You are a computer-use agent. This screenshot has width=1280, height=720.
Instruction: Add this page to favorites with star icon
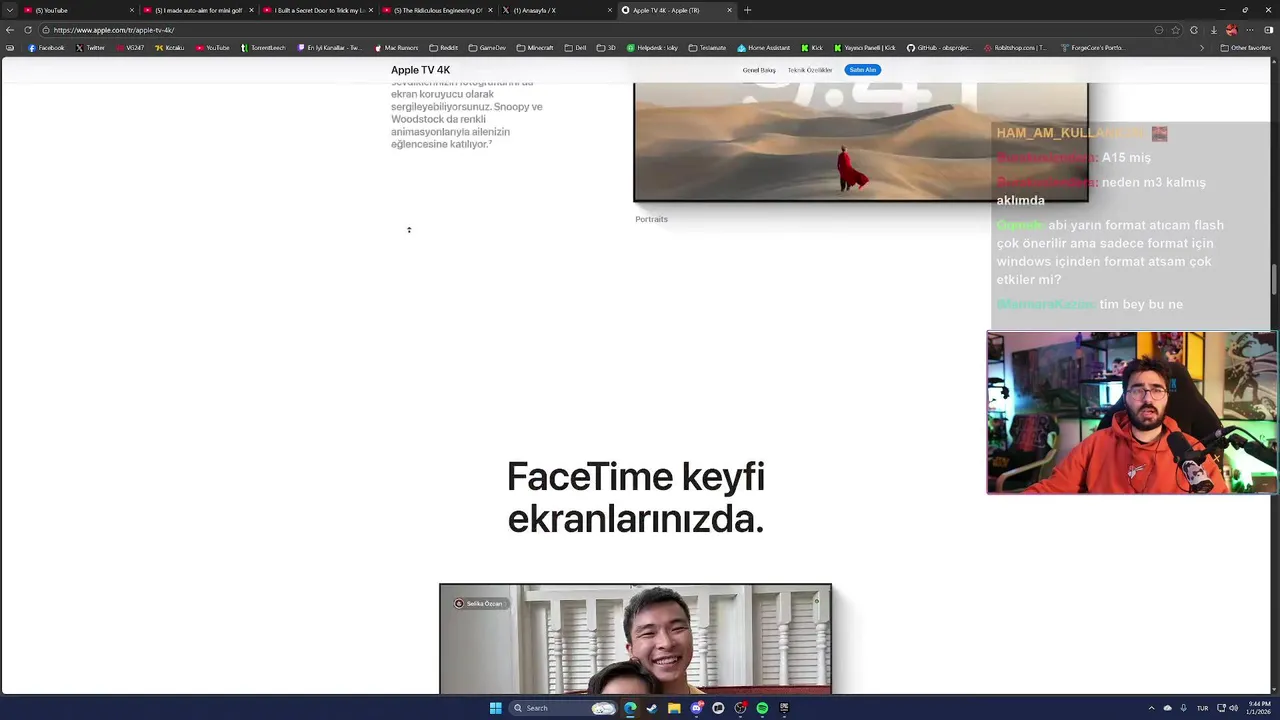pyautogui.click(x=1176, y=30)
